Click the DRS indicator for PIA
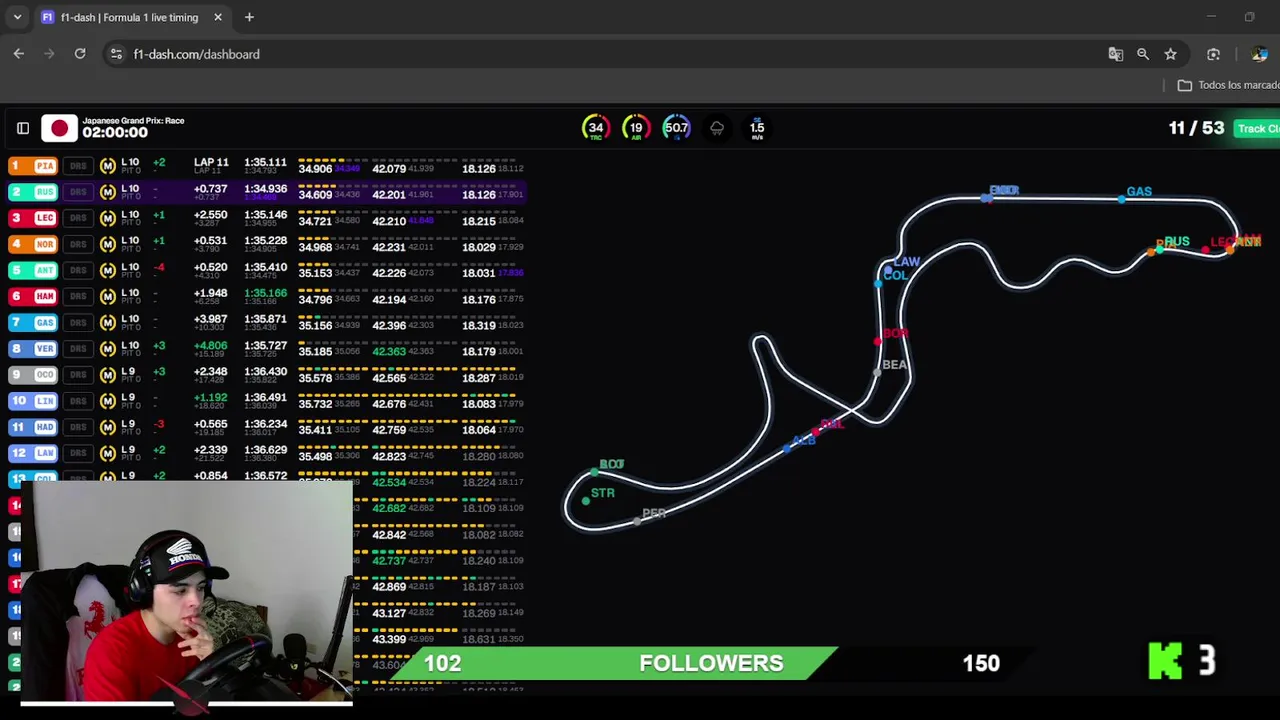 (x=78, y=166)
